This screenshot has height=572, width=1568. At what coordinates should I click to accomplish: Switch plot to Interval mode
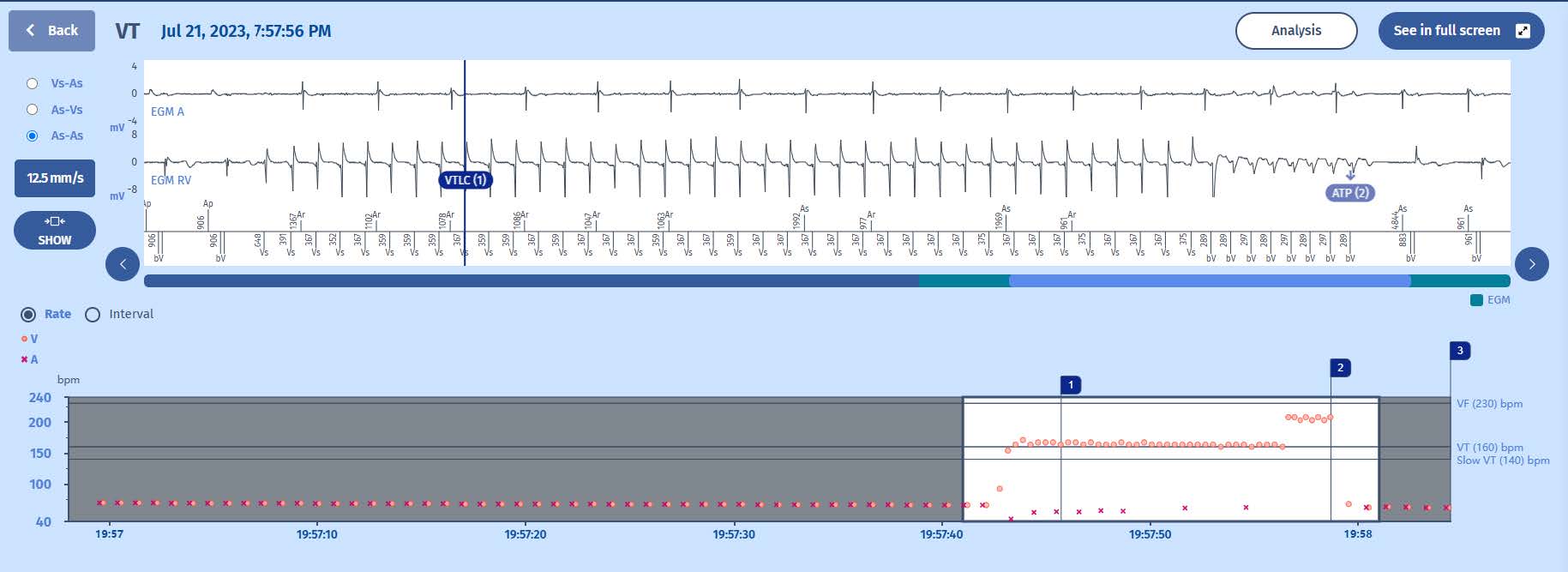tap(93, 314)
